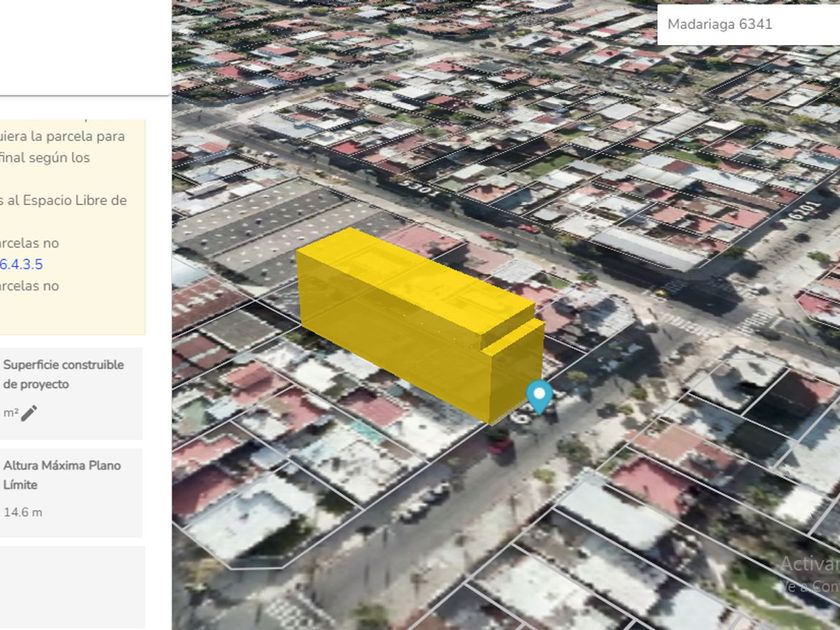
Task: Click the Altura Máxima Plano Límite heading
Action: [62, 475]
